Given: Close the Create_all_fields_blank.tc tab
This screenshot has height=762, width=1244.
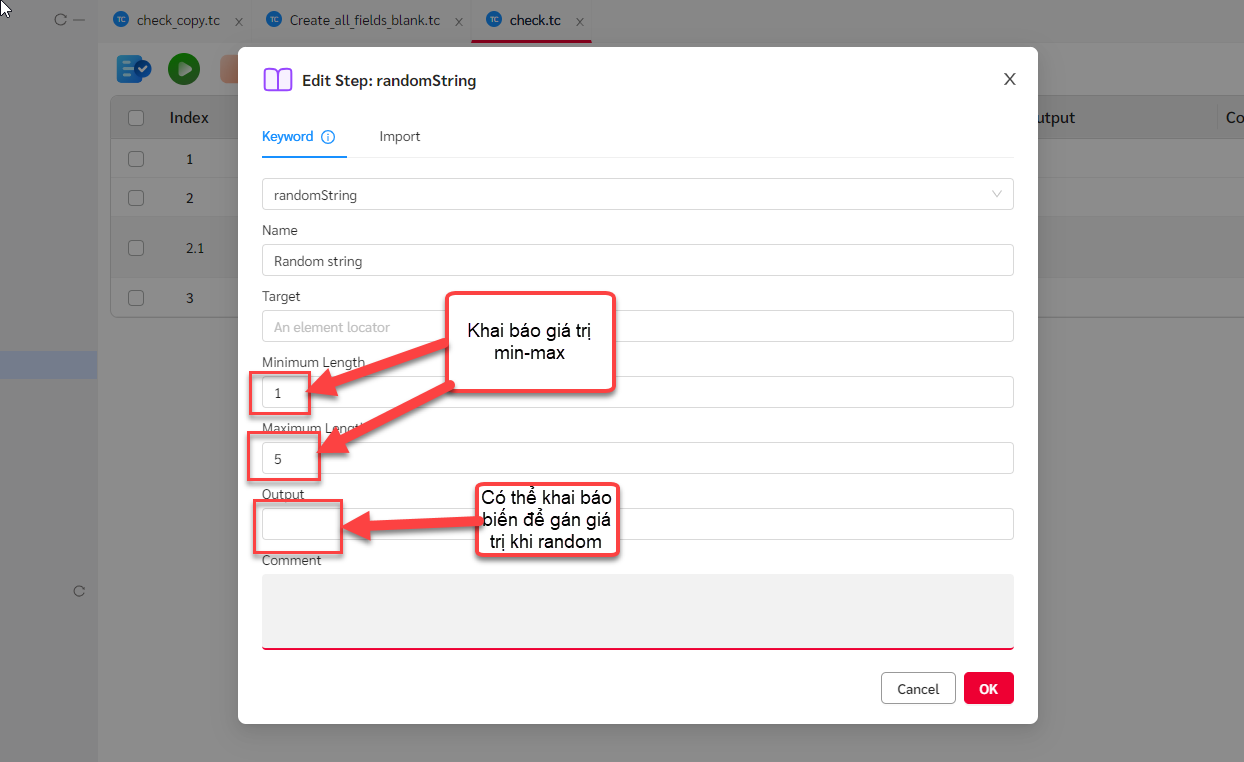Looking at the screenshot, I should pyautogui.click(x=458, y=21).
